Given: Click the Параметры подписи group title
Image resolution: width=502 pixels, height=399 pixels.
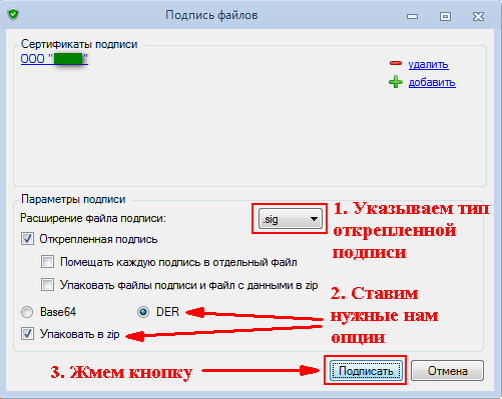Looking at the screenshot, I should [73, 199].
